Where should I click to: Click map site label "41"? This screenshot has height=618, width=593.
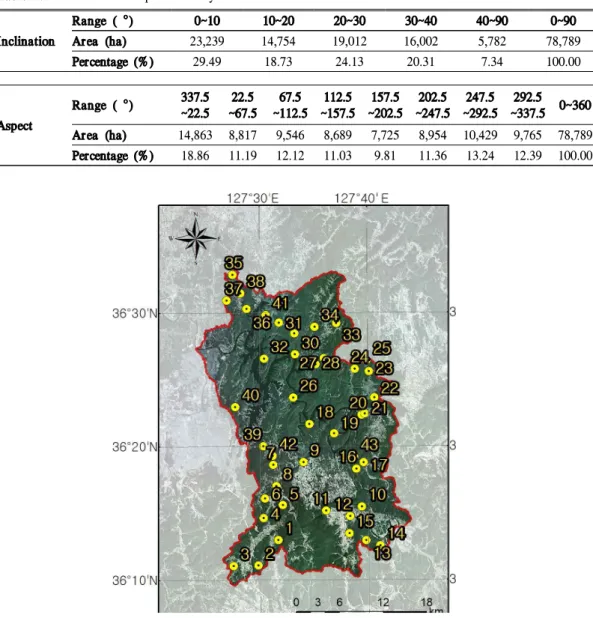tap(280, 303)
